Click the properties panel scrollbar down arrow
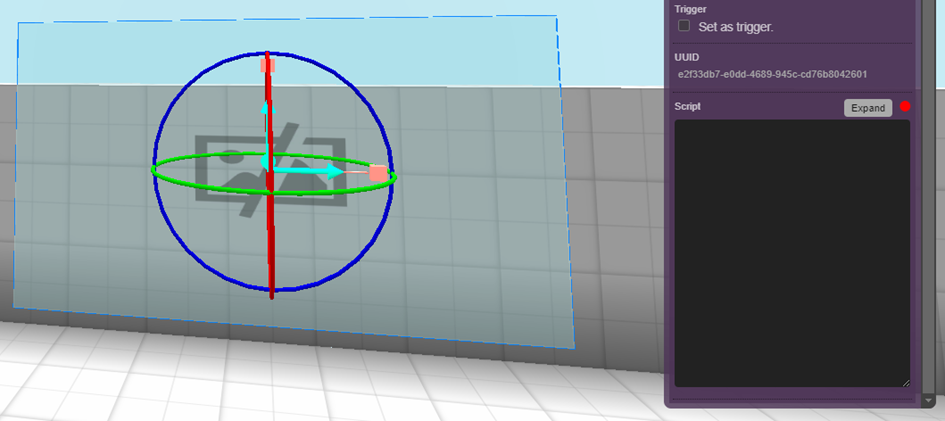 click(928, 400)
